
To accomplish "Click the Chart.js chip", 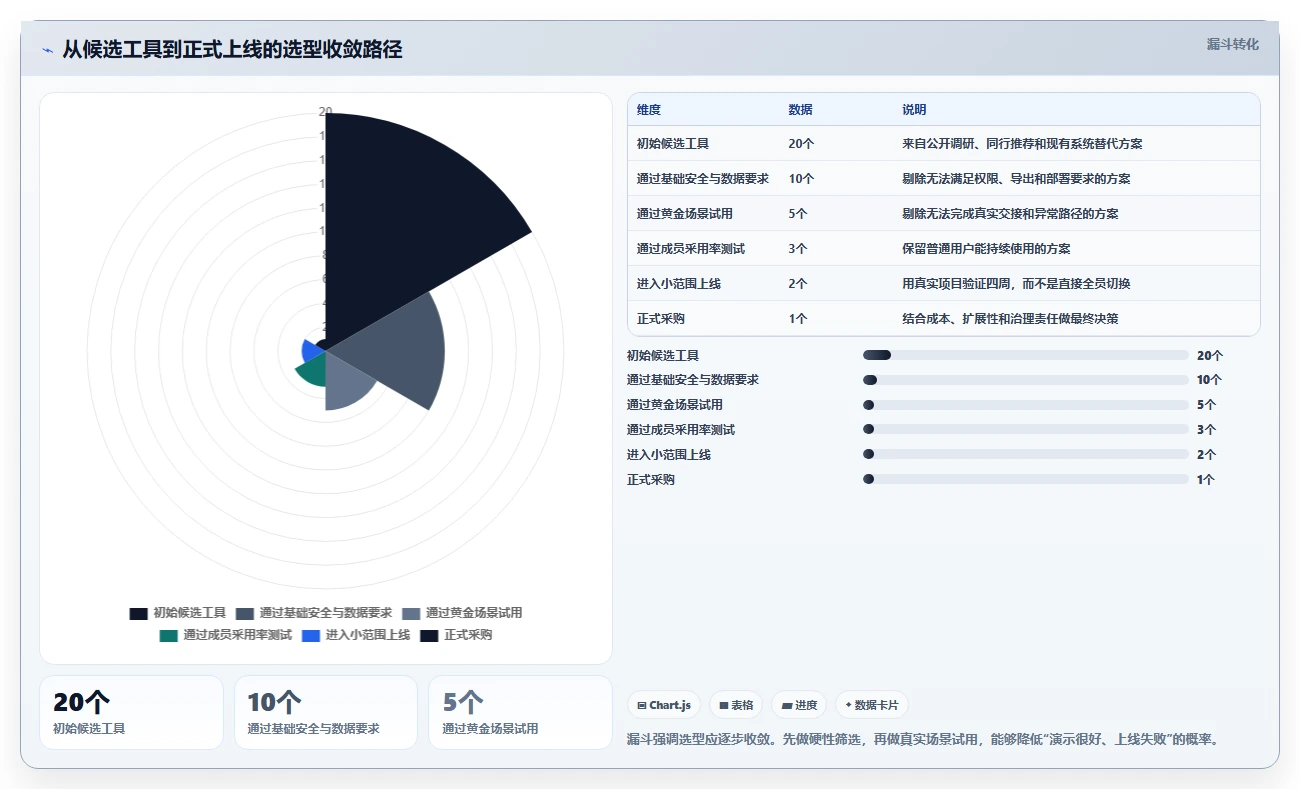I will (x=664, y=705).
